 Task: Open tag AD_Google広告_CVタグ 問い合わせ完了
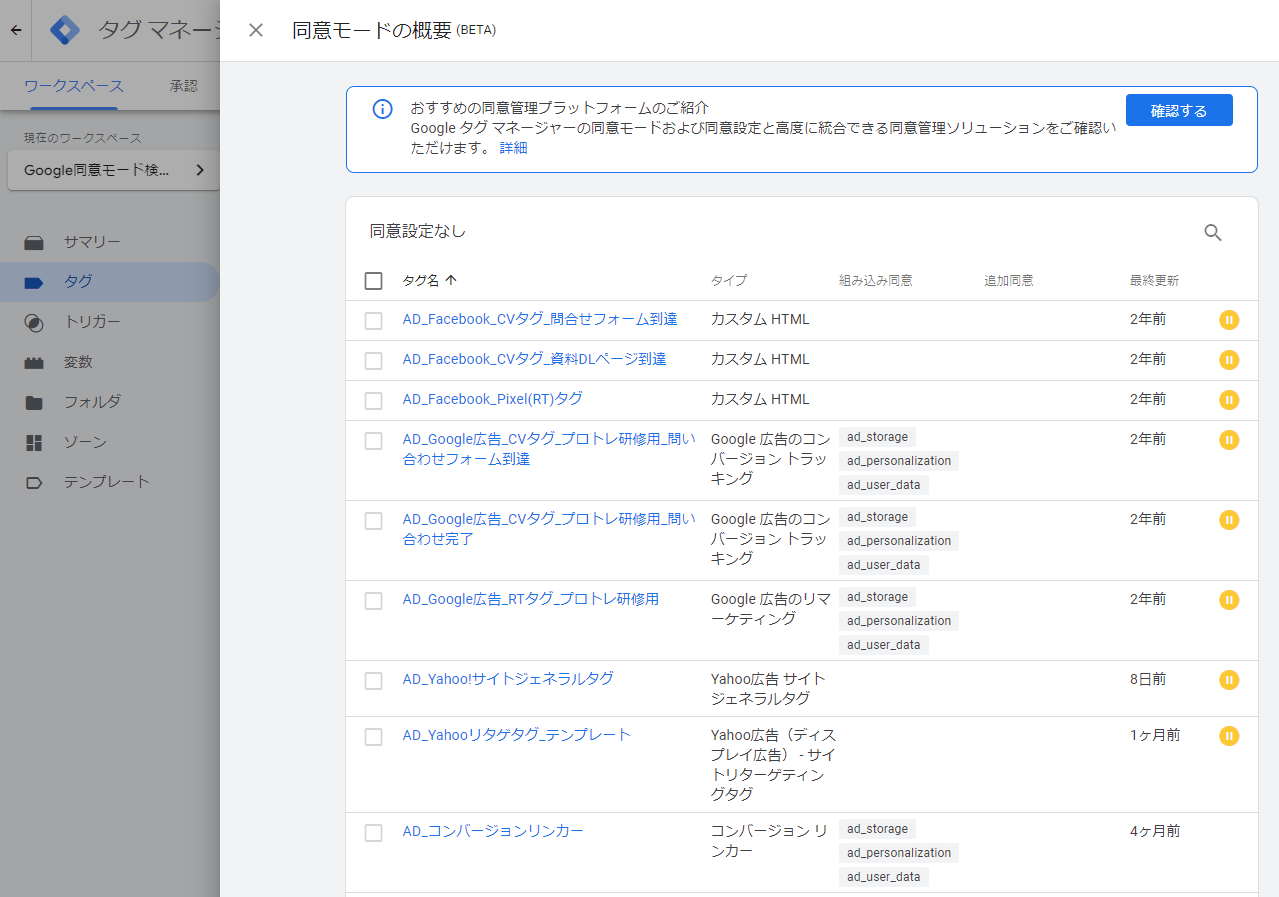click(x=549, y=529)
